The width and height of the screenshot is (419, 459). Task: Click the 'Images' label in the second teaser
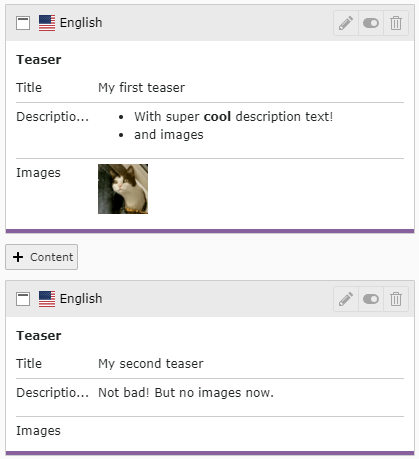tap(38, 431)
